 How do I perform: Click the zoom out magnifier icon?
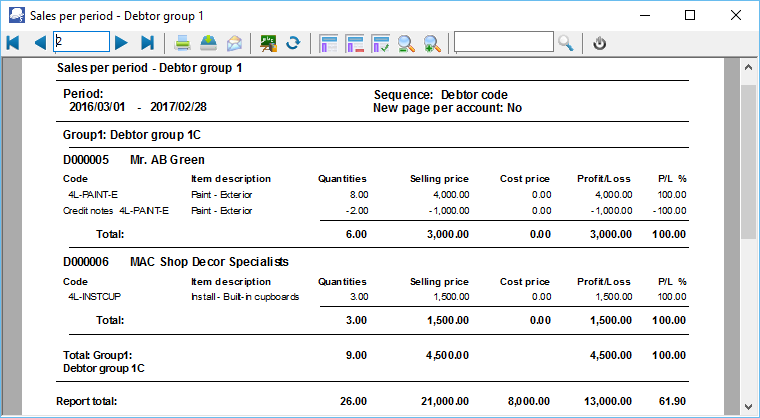click(407, 43)
